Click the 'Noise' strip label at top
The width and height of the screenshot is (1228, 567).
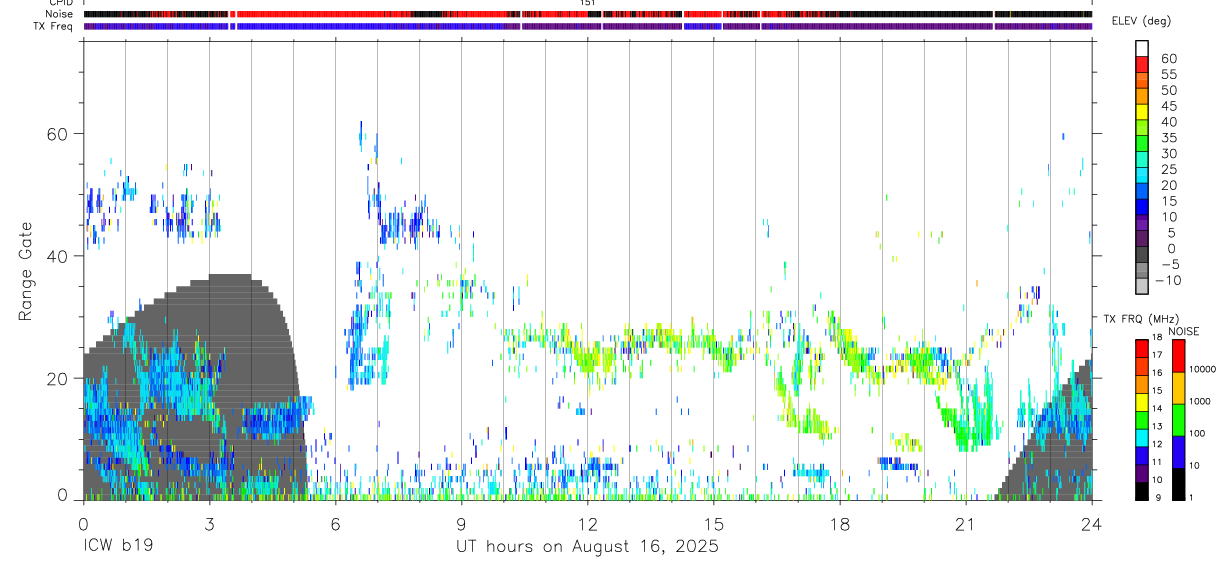click(60, 14)
